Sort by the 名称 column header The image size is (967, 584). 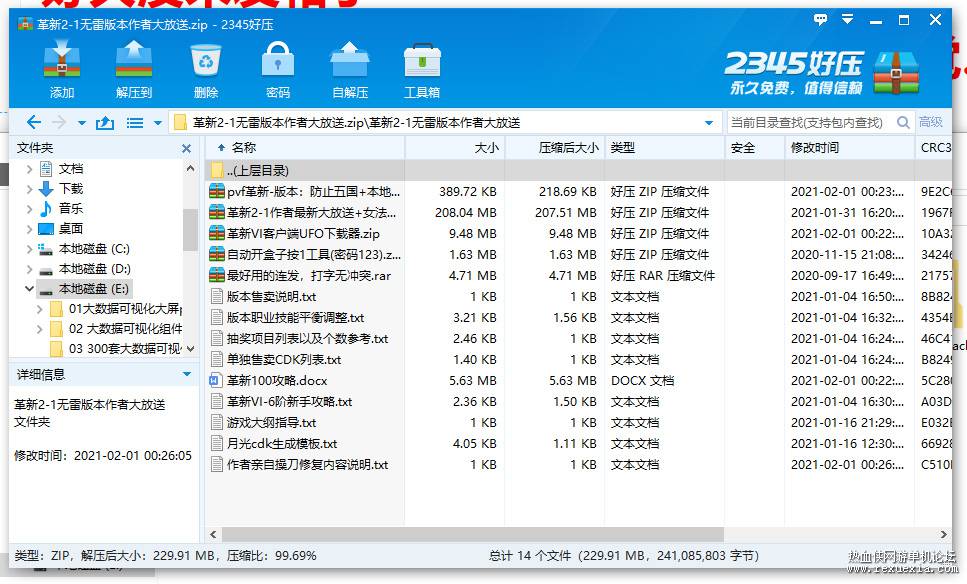(305, 148)
